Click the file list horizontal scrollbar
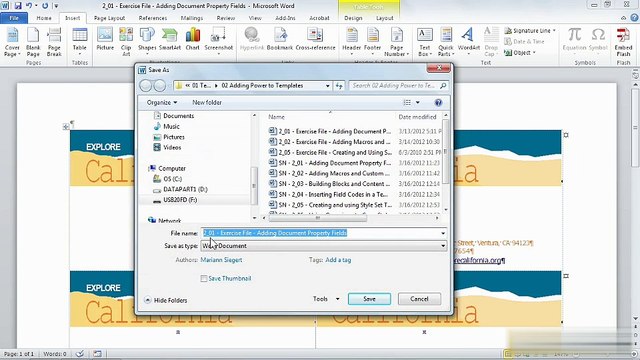640x360 pixels. click(x=317, y=218)
